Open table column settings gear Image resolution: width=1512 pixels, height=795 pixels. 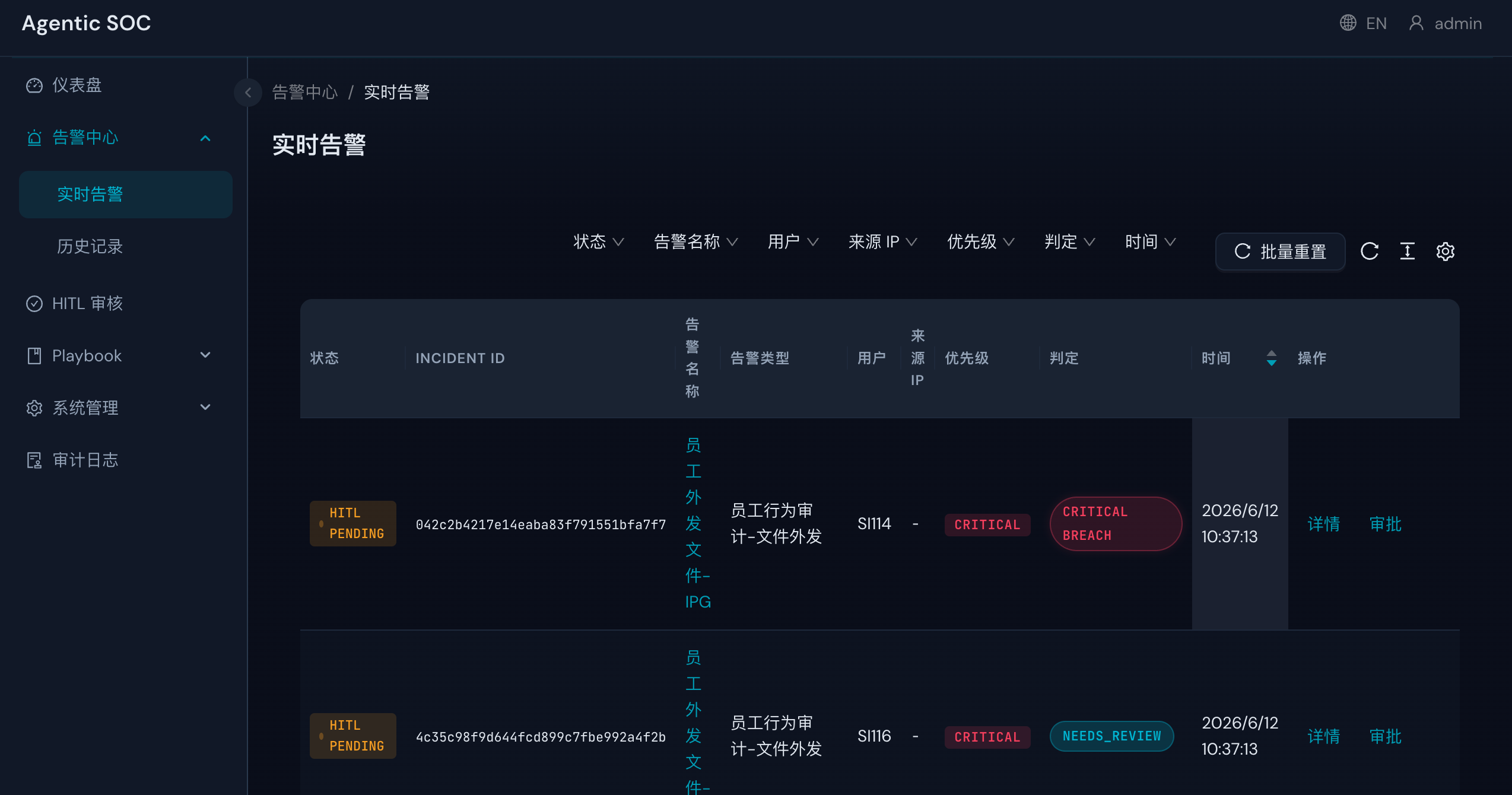(1446, 252)
